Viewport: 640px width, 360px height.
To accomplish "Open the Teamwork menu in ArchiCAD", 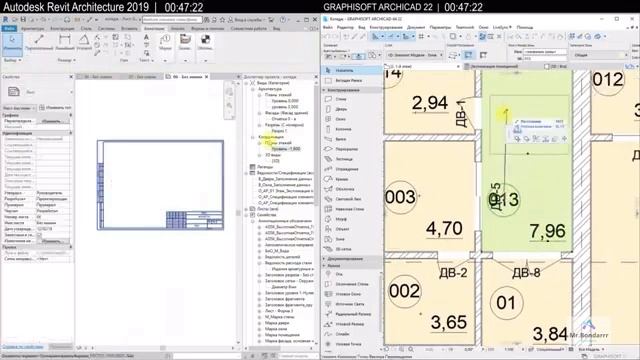I will 464,27.
